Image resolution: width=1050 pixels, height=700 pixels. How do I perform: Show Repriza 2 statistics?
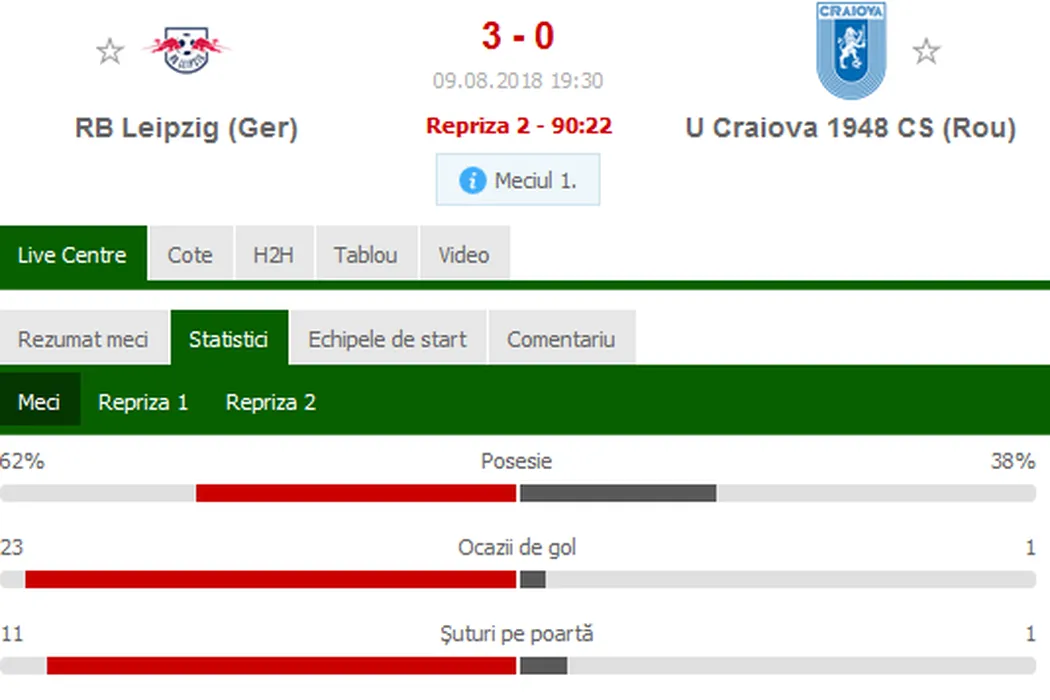pyautogui.click(x=271, y=402)
